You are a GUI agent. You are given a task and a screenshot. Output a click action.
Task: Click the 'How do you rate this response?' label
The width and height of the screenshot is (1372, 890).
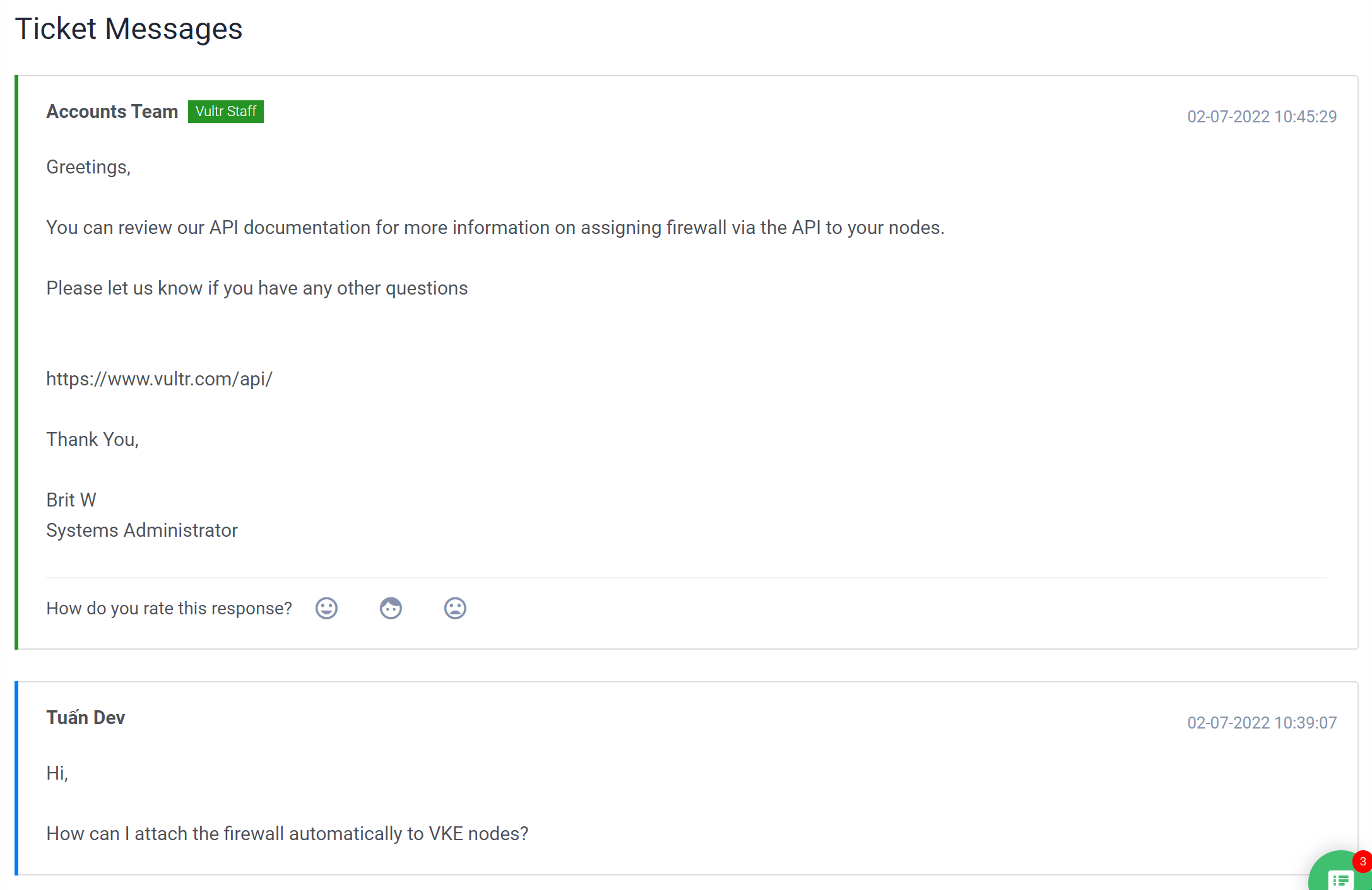[x=169, y=609]
